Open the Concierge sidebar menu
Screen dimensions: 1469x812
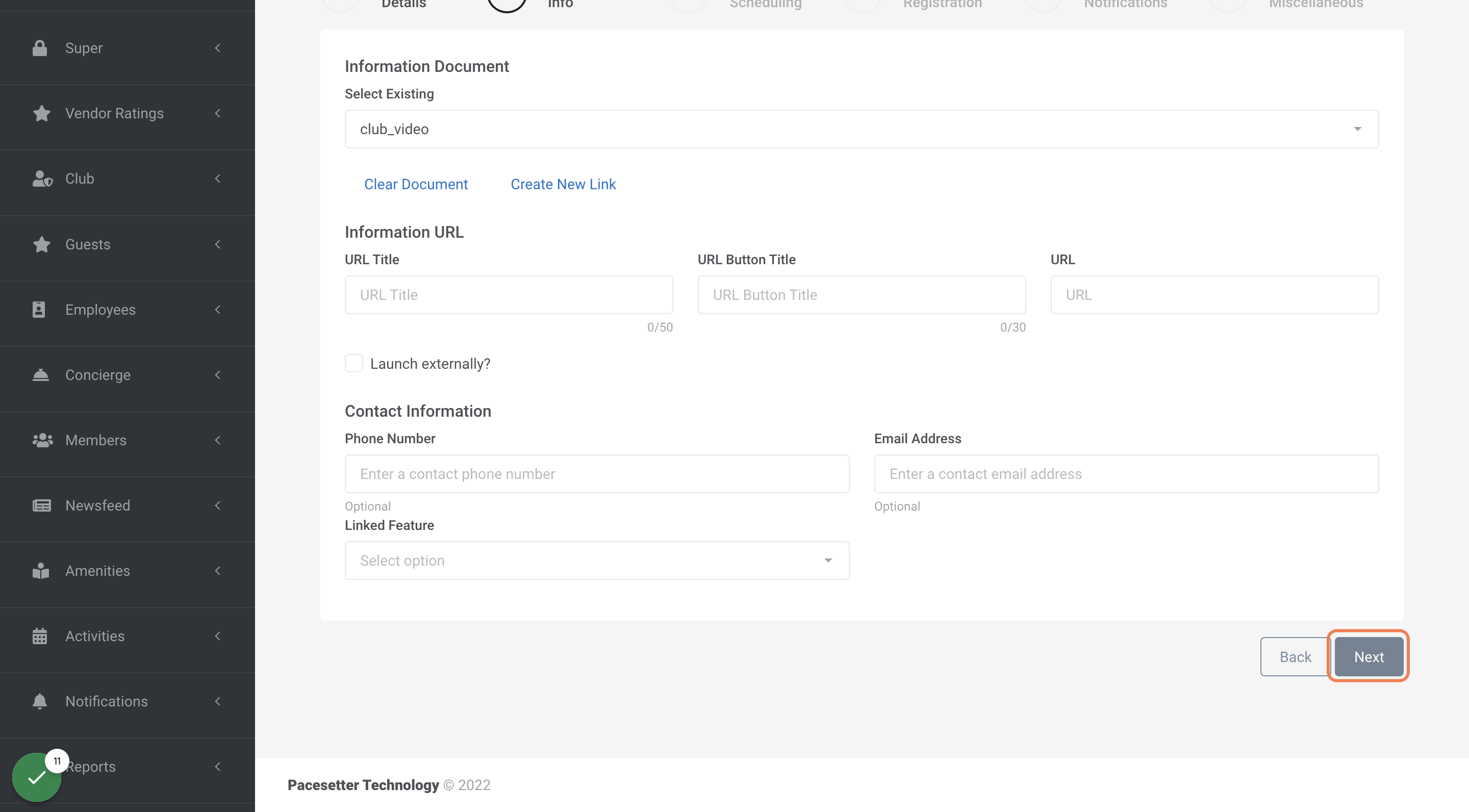[127, 375]
